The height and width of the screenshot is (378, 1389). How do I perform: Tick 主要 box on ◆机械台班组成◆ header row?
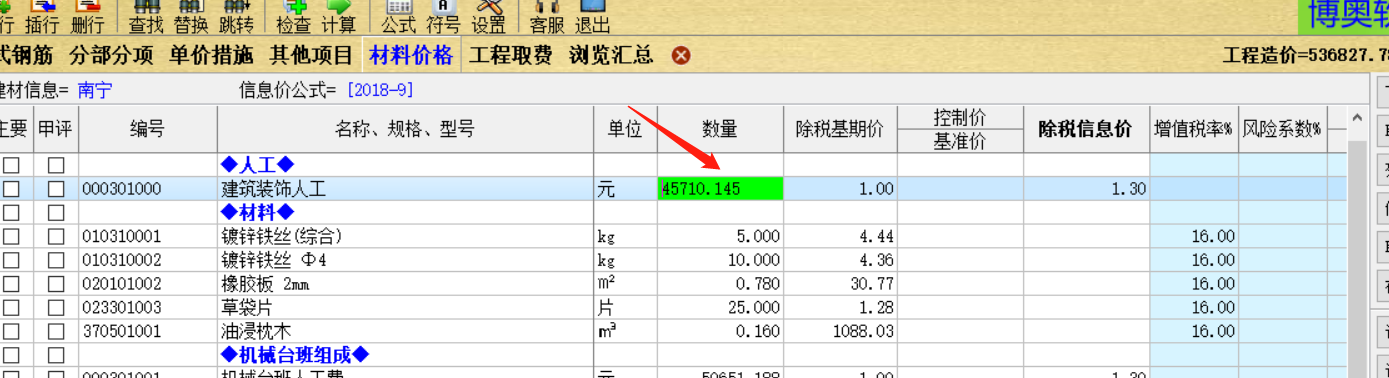coord(11,355)
